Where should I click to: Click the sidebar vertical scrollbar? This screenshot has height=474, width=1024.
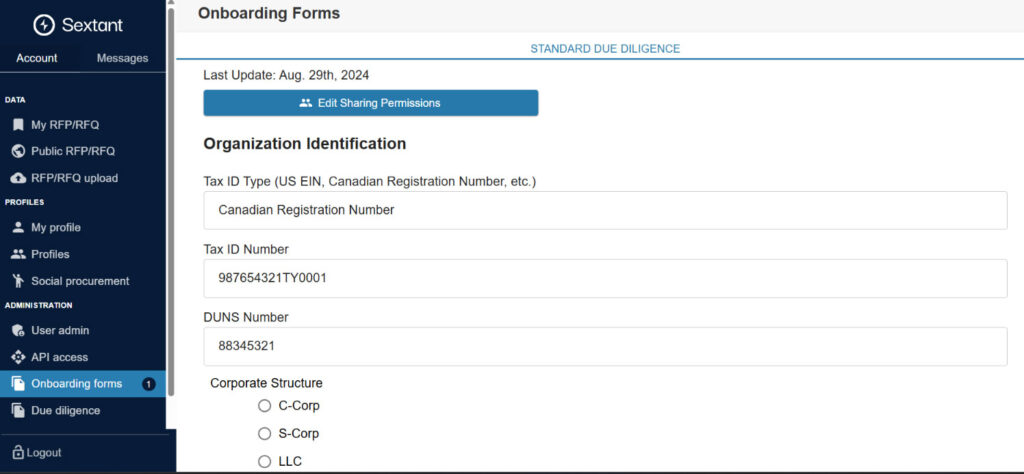(171, 200)
